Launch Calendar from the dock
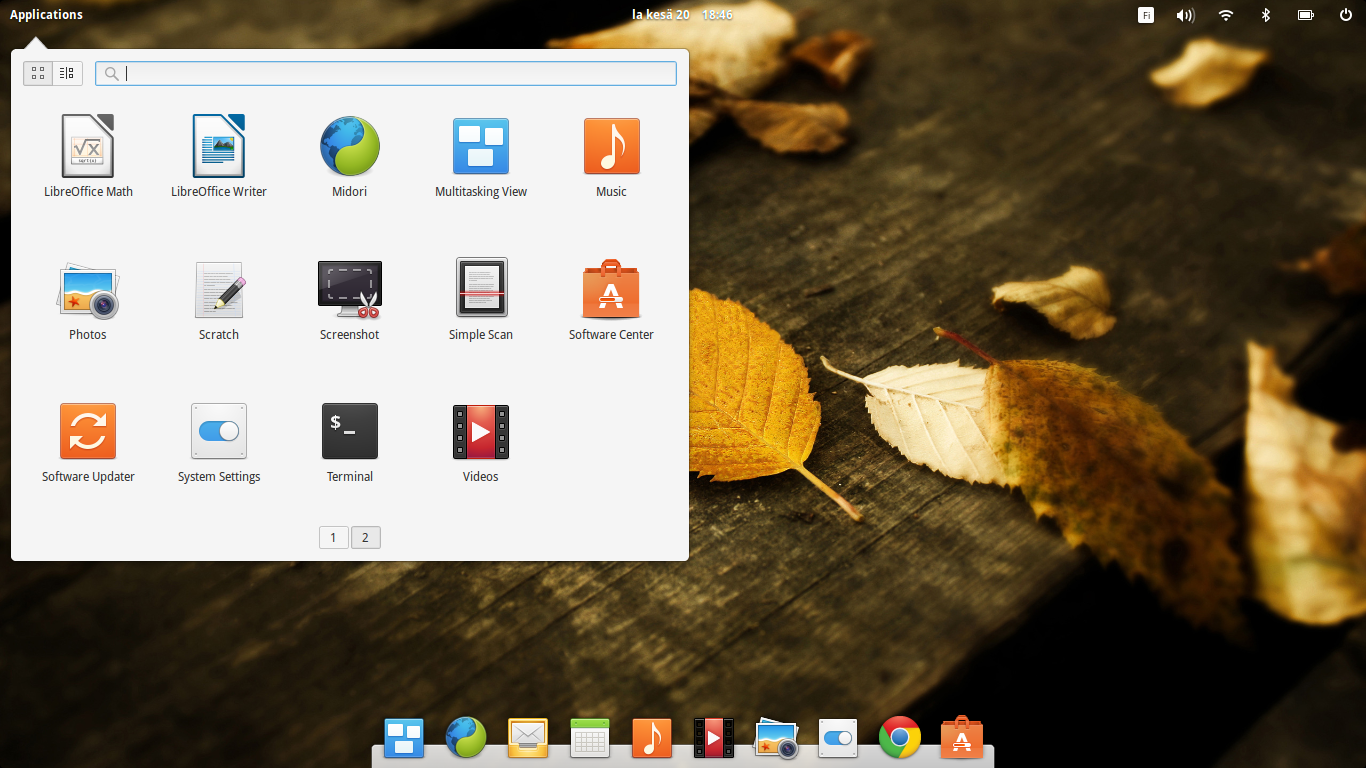1366x768 pixels. 590,738
